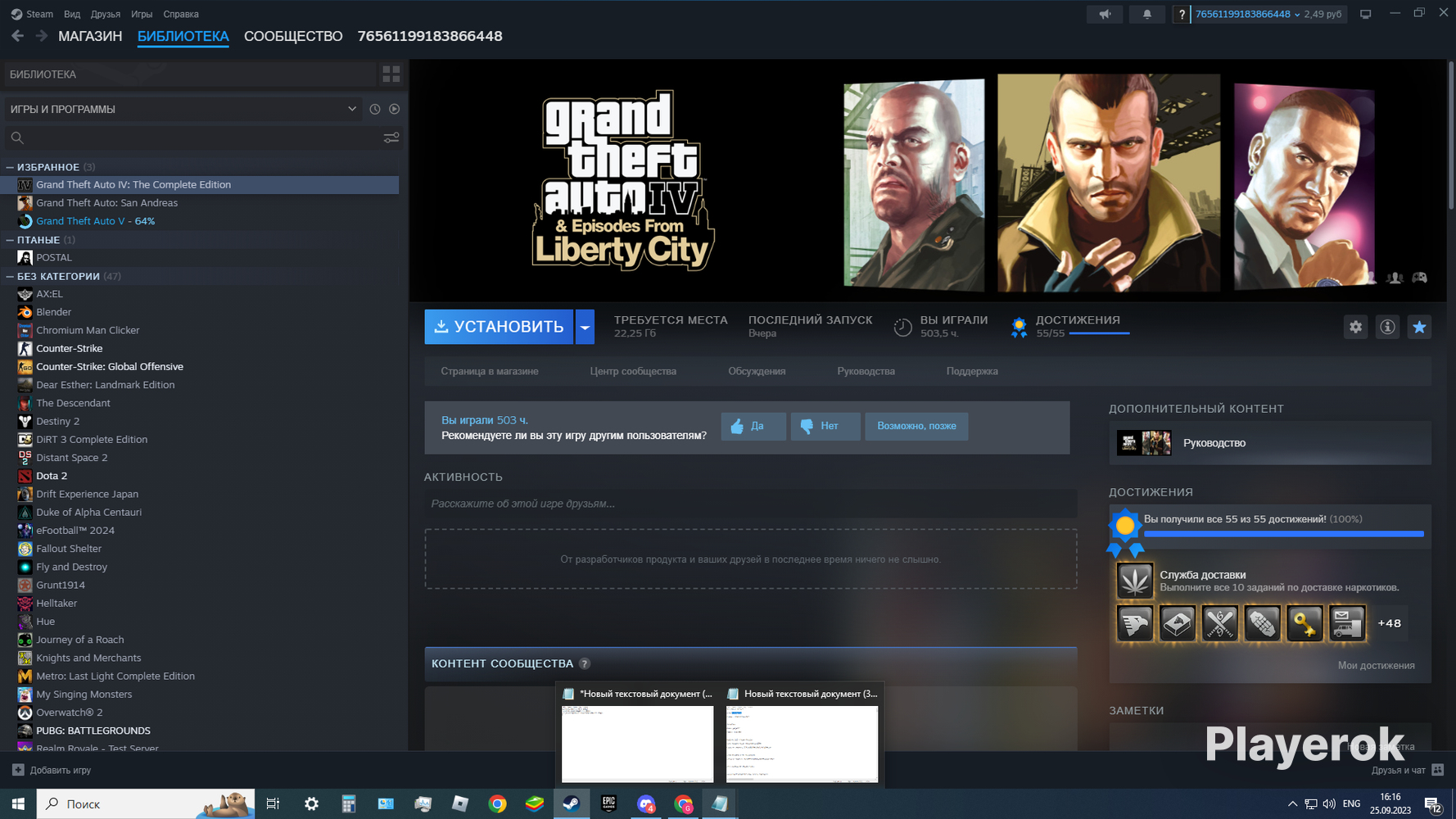Viewport: 1456px width, 819px height.
Task: Expand install options dropdown arrow
Action: [x=585, y=327]
